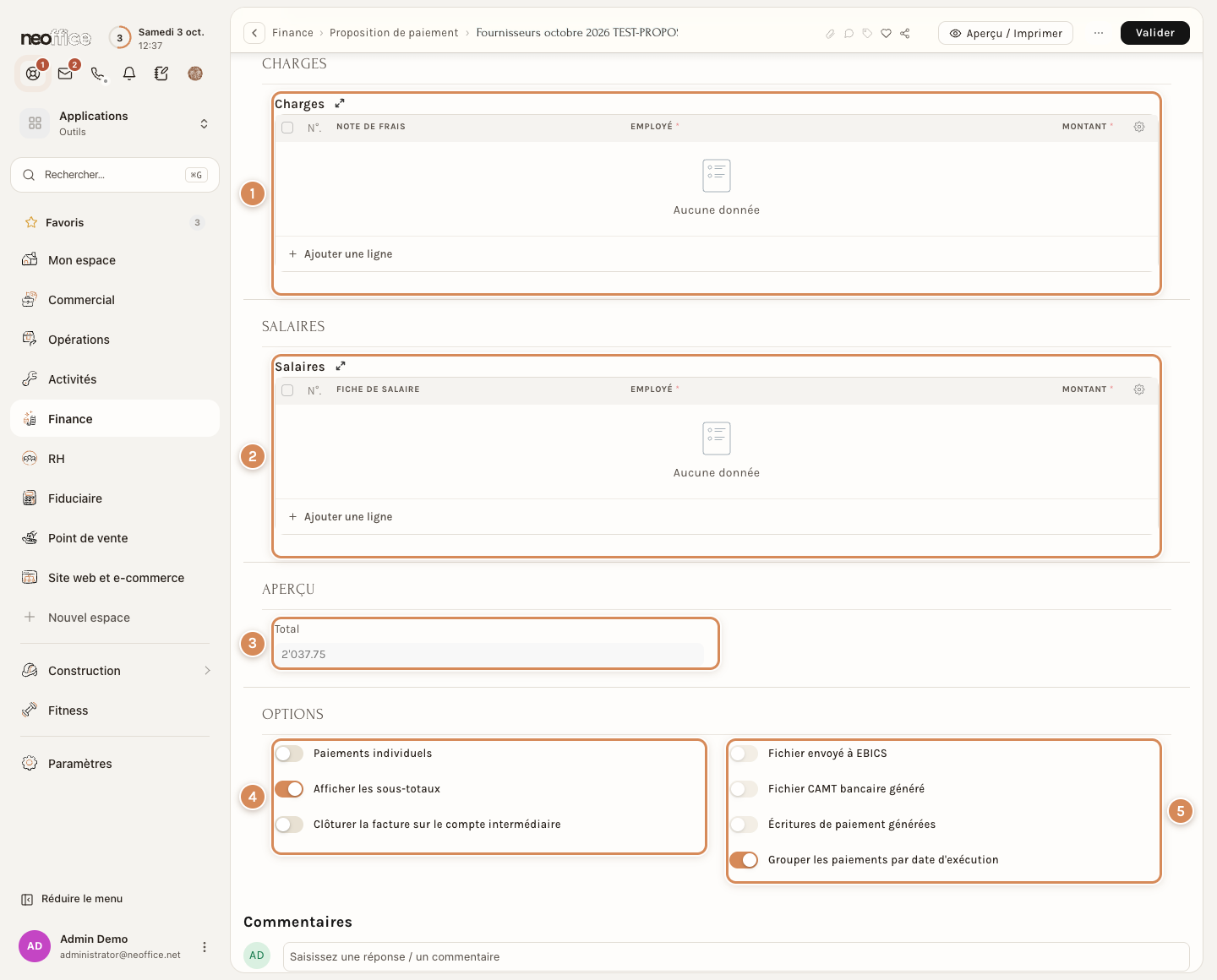Mark document as favorite with heart icon

[x=886, y=33]
